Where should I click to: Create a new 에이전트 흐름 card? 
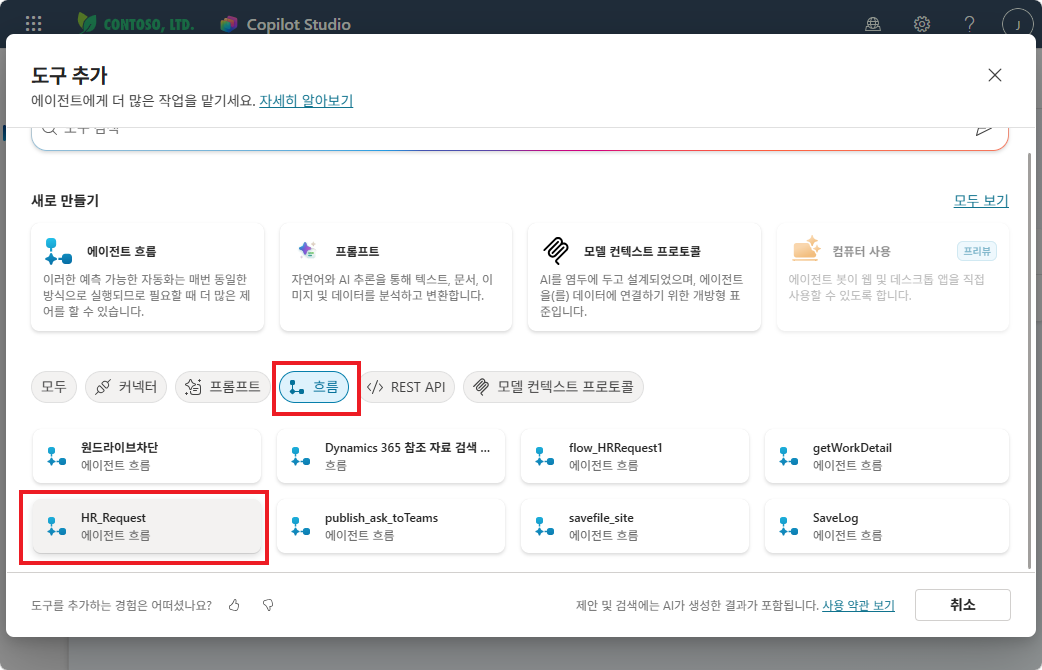click(x=148, y=277)
